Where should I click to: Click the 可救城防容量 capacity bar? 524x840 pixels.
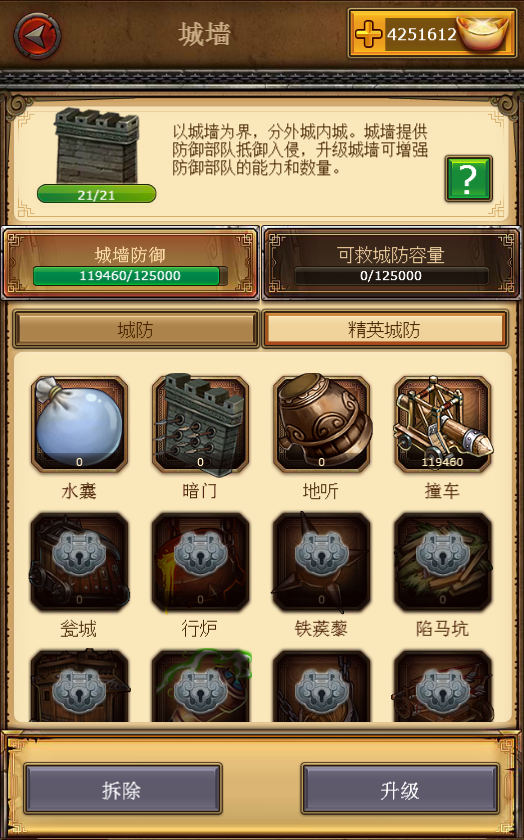click(x=391, y=276)
